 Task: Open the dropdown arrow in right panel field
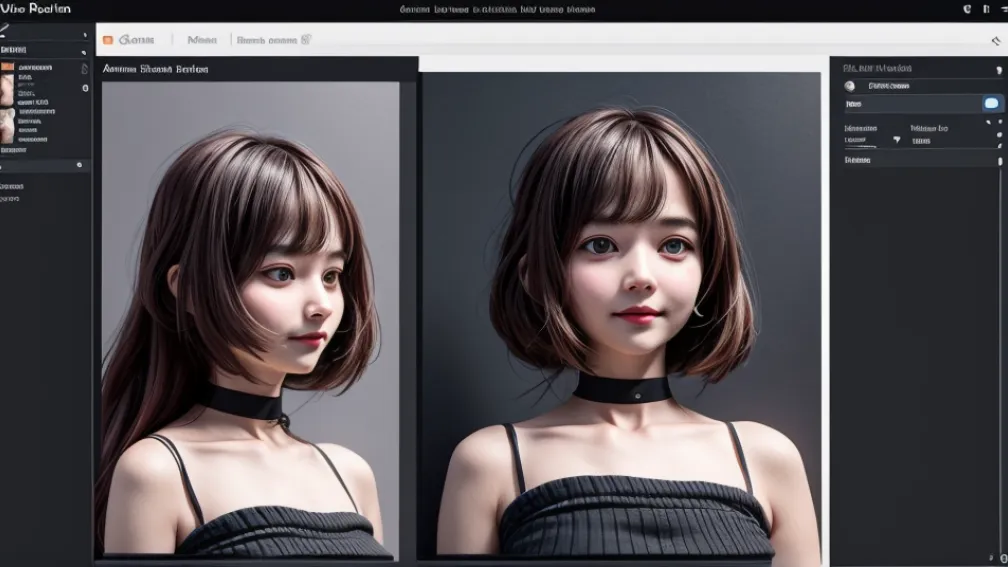click(896, 140)
